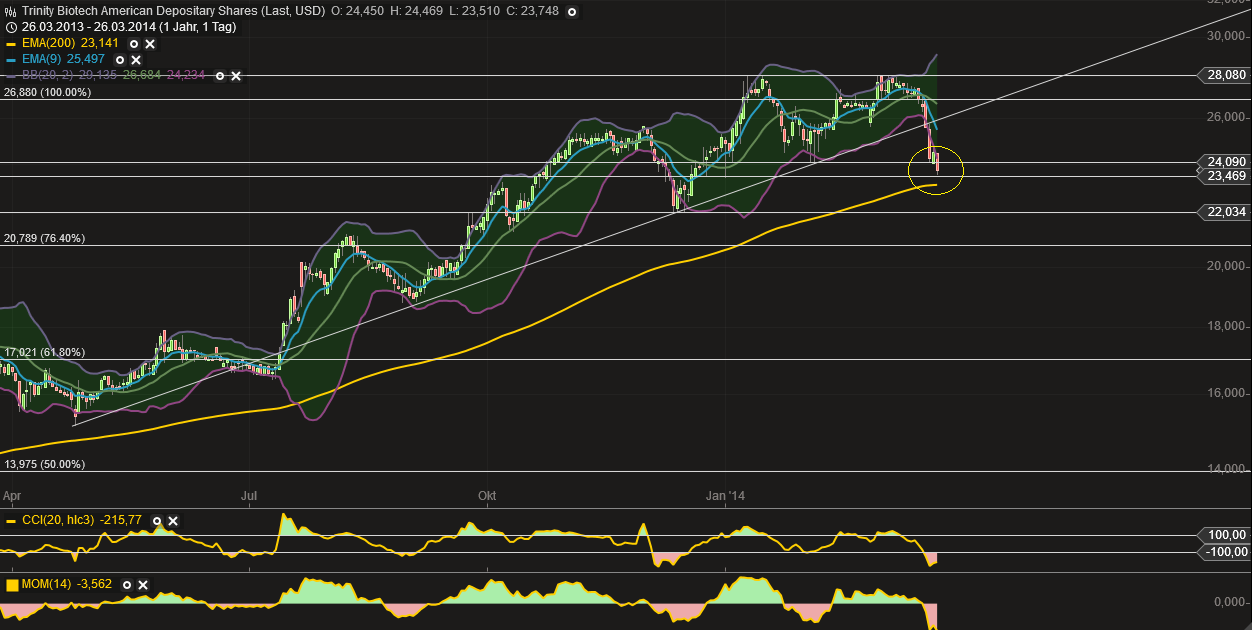Viewport: 1252px width, 630px height.
Task: Click the Okt label on the time axis
Action: pyautogui.click(x=488, y=496)
